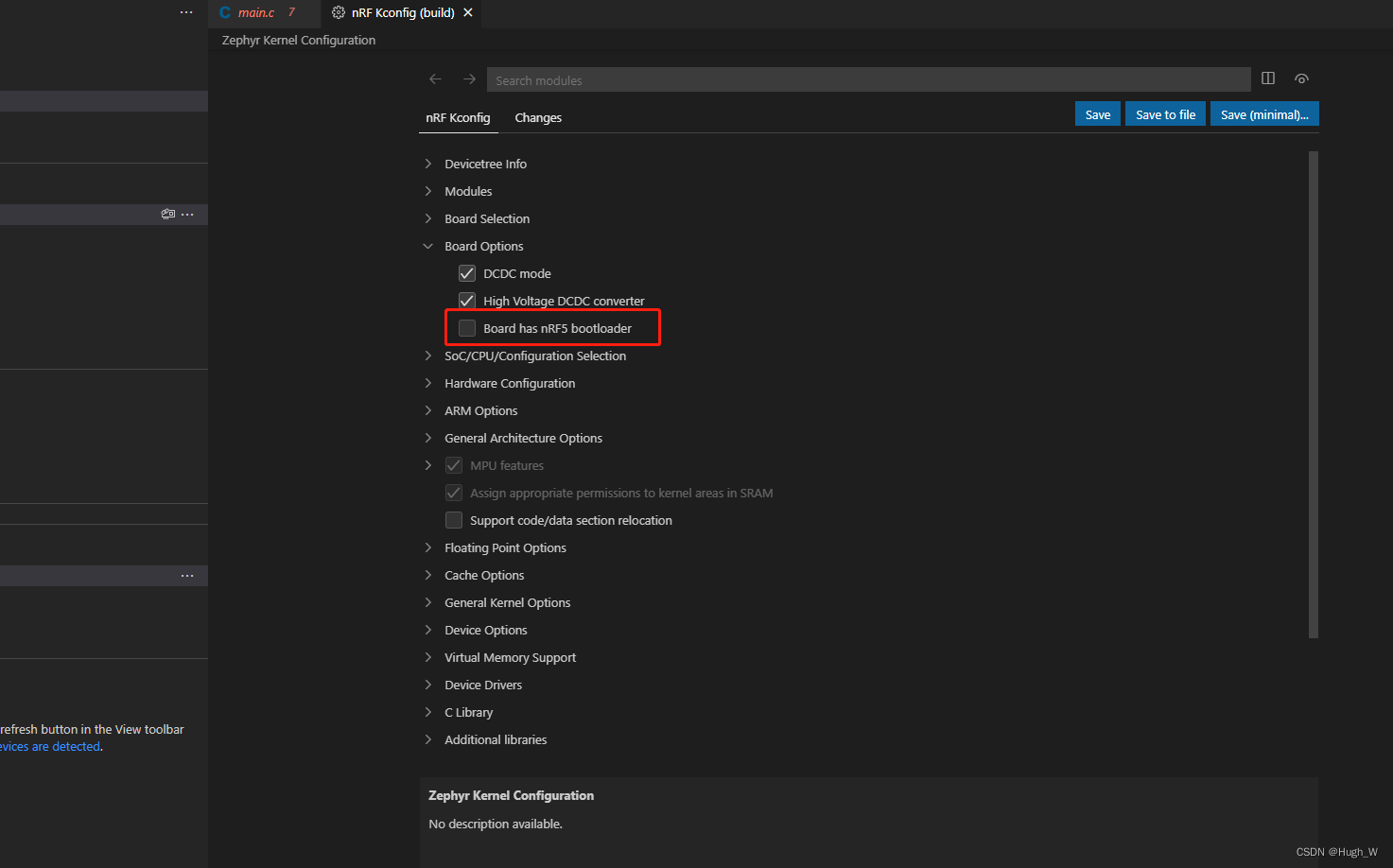Expand General Kernel Options
The width and height of the screenshot is (1393, 868).
(x=428, y=602)
